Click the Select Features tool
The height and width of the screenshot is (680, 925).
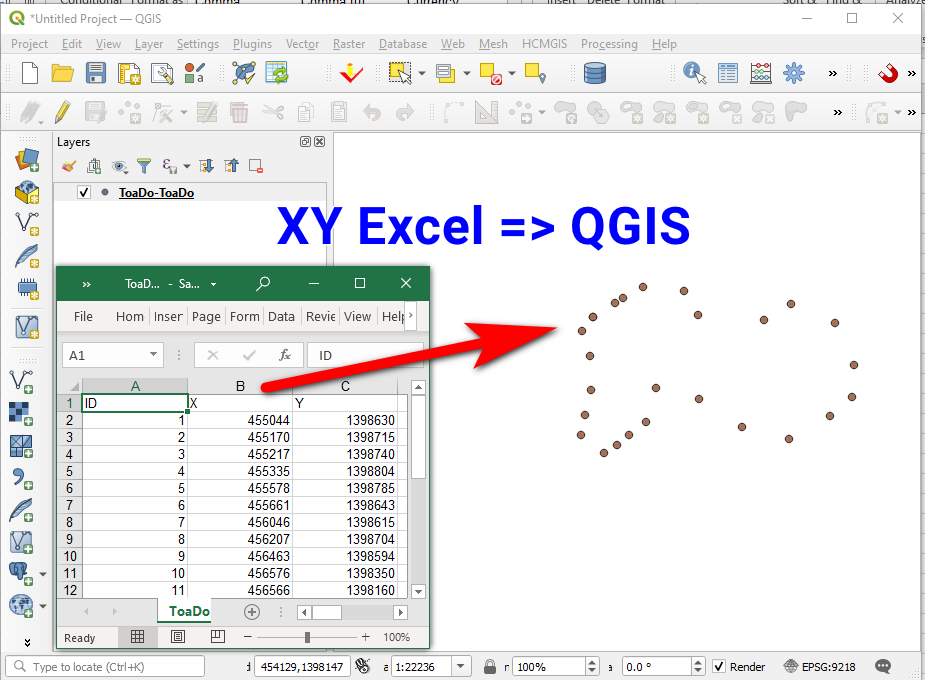pos(400,73)
